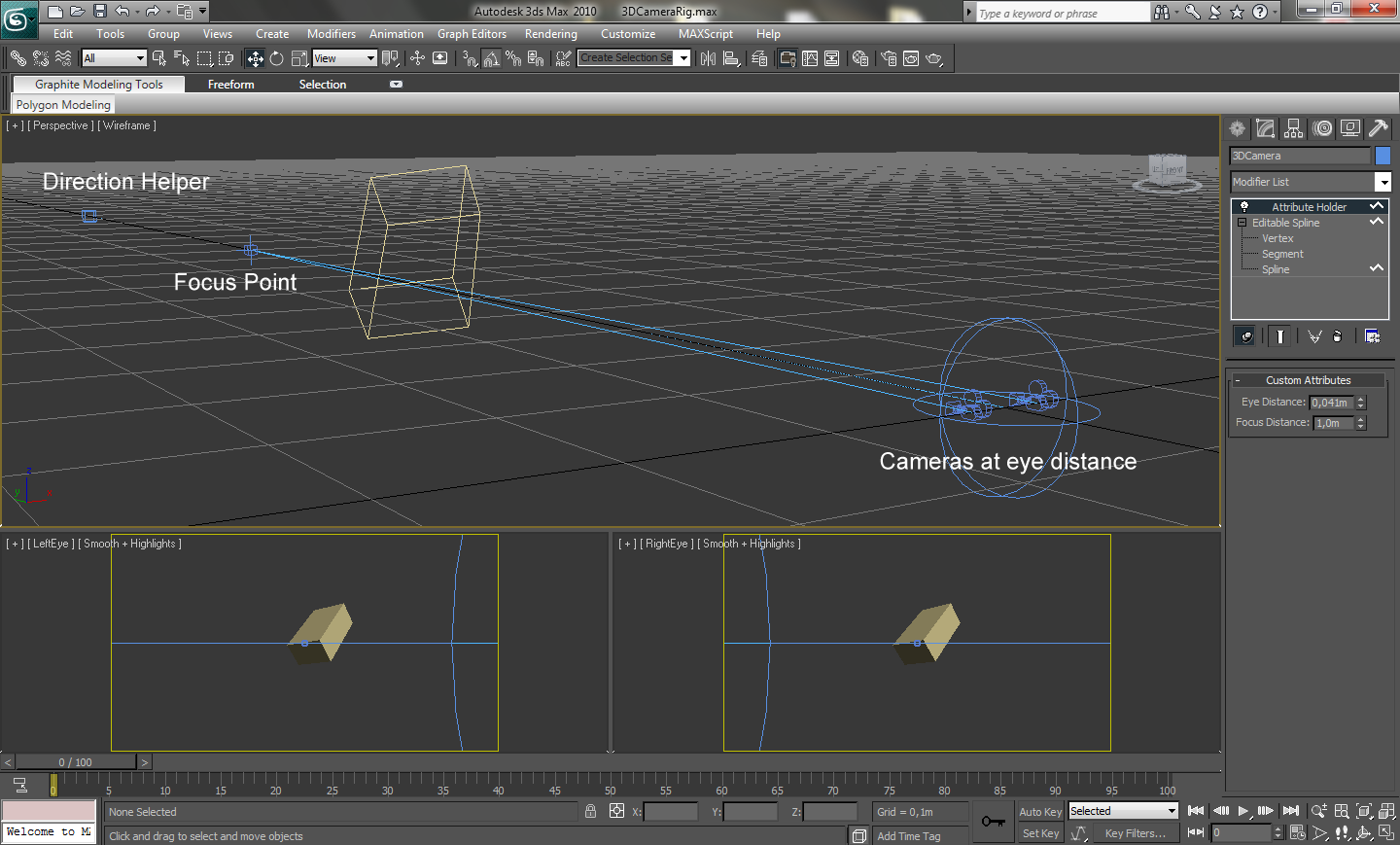Open the Modifier List dropdown
This screenshot has width=1400, height=845.
pos(1382,182)
